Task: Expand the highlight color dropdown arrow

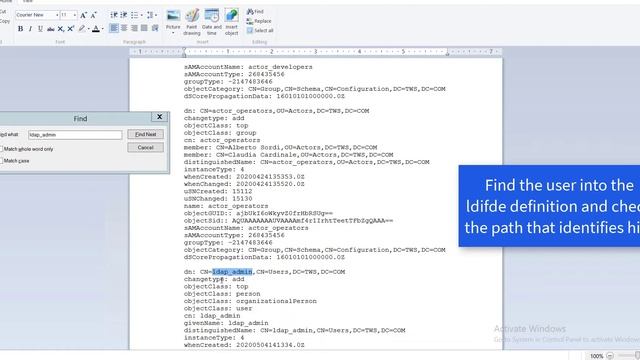Action: 88,29
